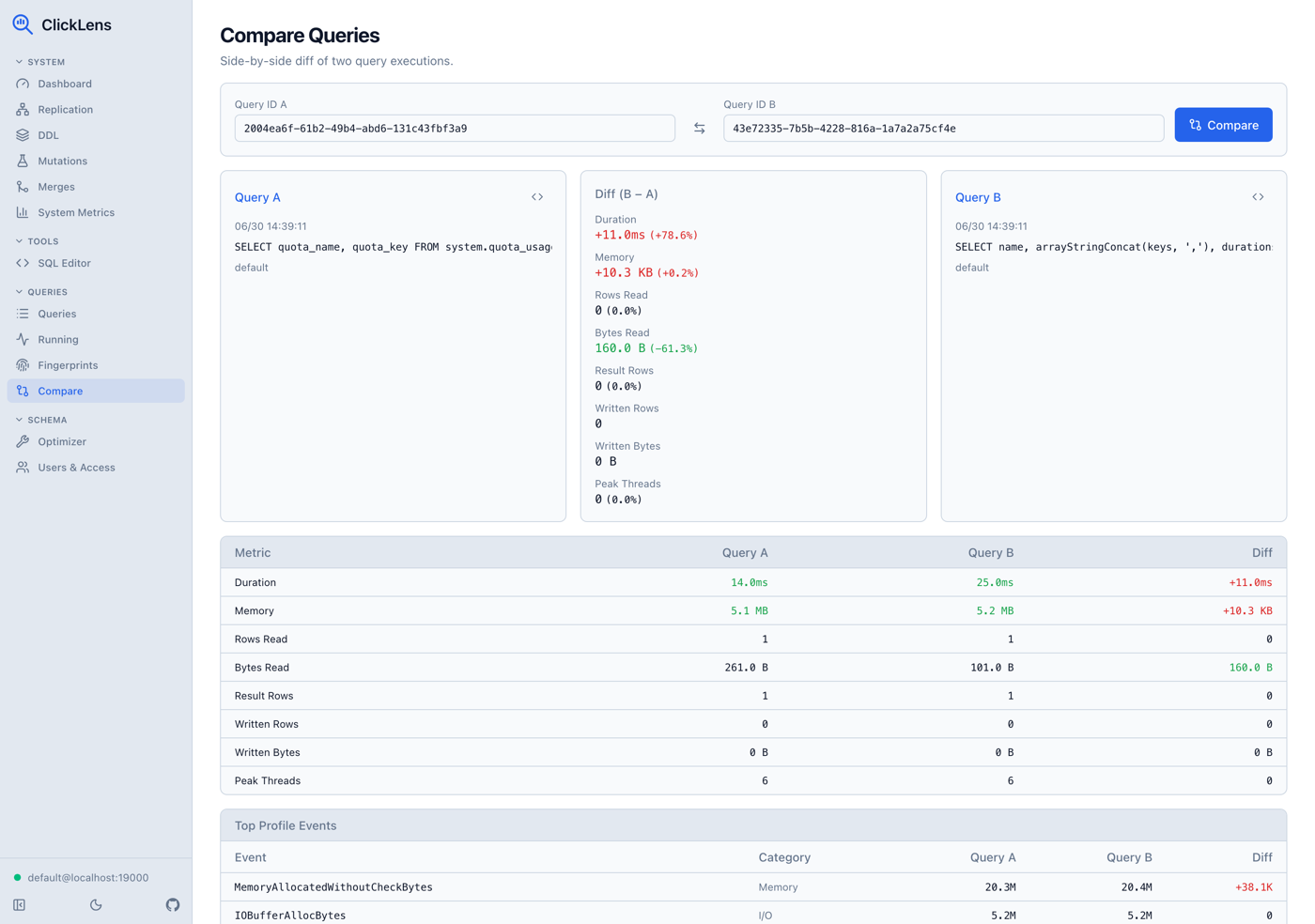1315x924 pixels.
Task: Collapse the SYSTEM sidebar section
Action: click(x=40, y=62)
